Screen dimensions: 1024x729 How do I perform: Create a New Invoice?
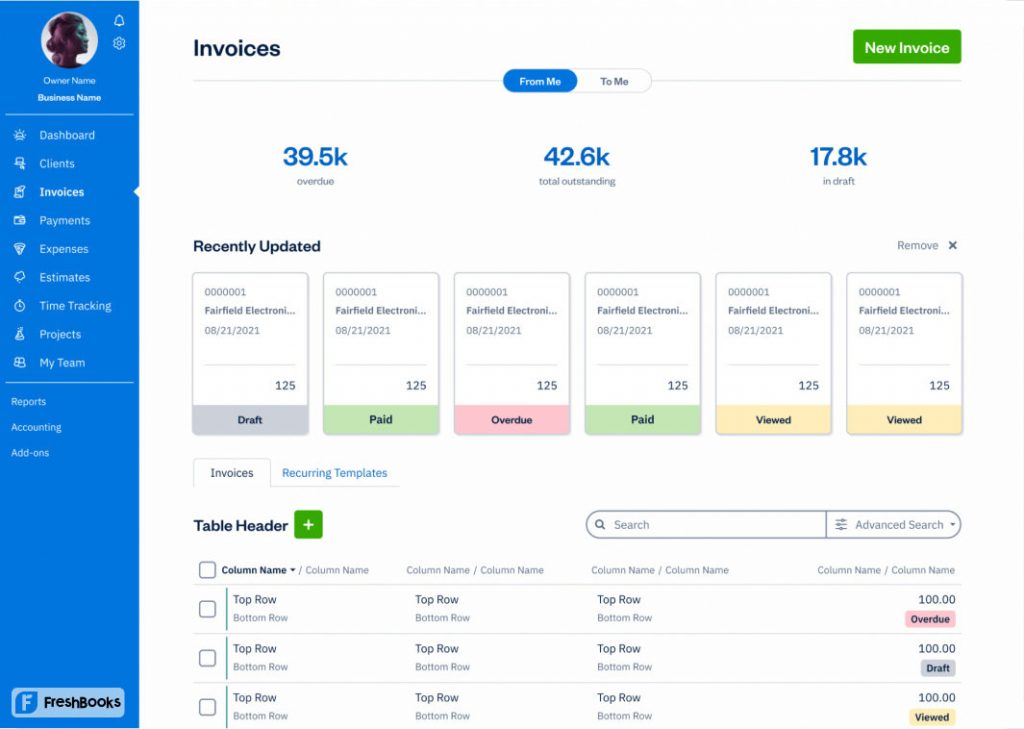click(x=906, y=46)
